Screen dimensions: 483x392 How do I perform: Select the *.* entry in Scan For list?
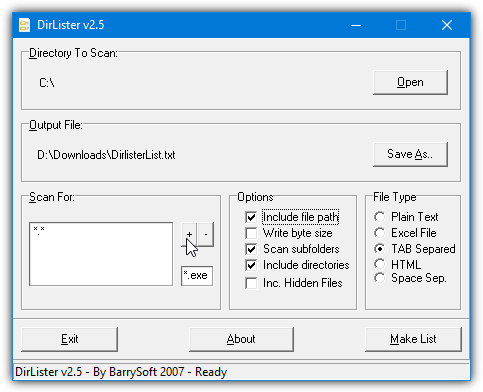39,230
